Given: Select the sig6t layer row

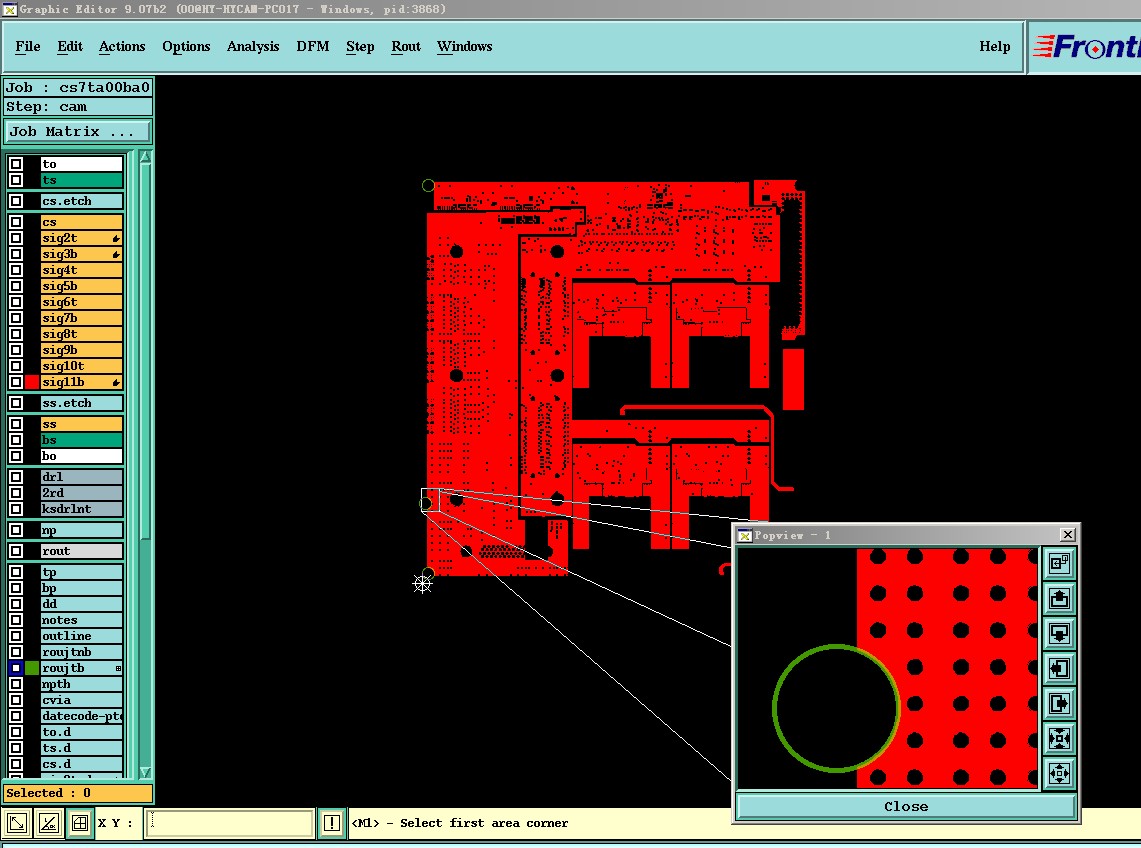Looking at the screenshot, I should click(x=82, y=302).
